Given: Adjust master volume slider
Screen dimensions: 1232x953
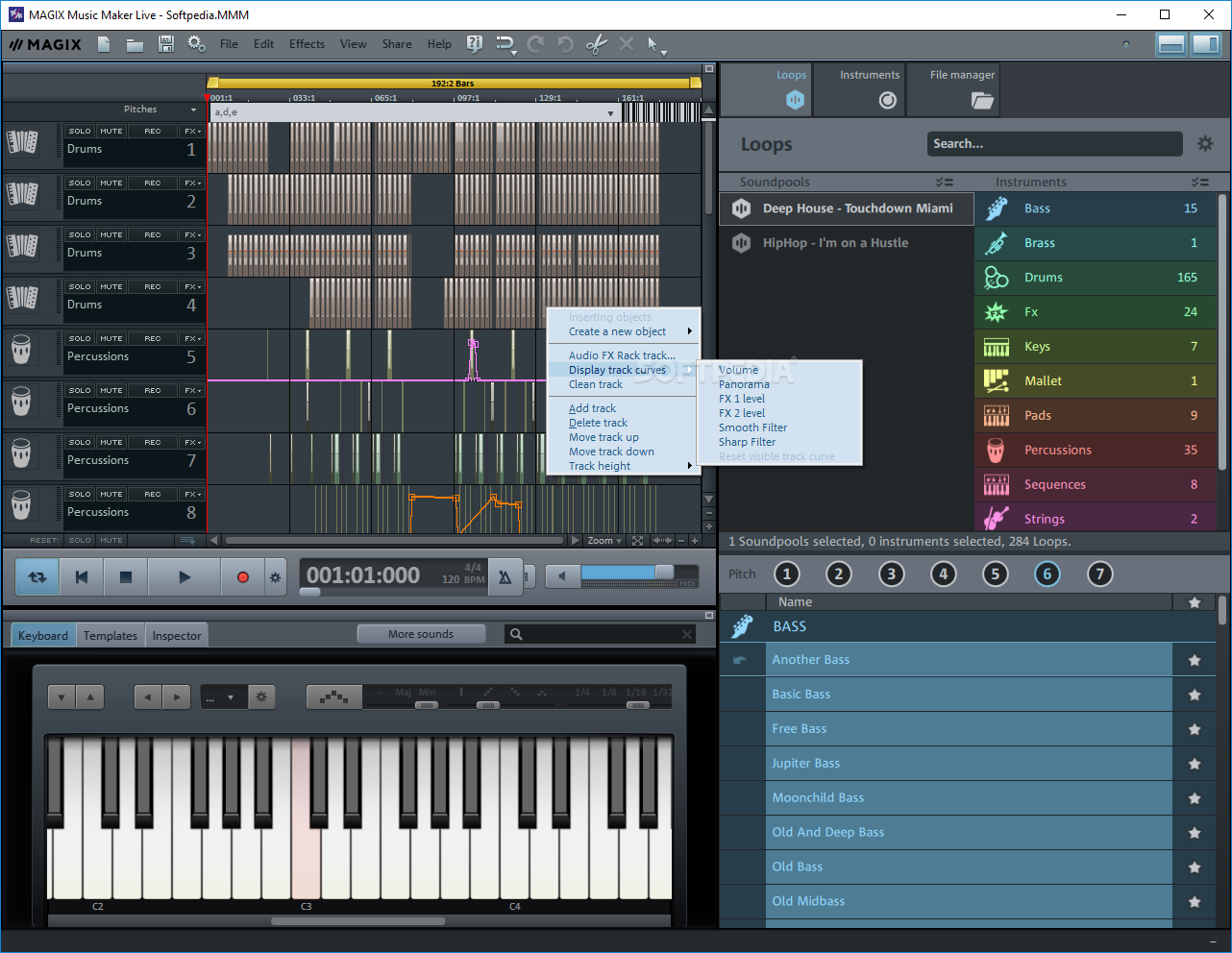Looking at the screenshot, I should (664, 573).
